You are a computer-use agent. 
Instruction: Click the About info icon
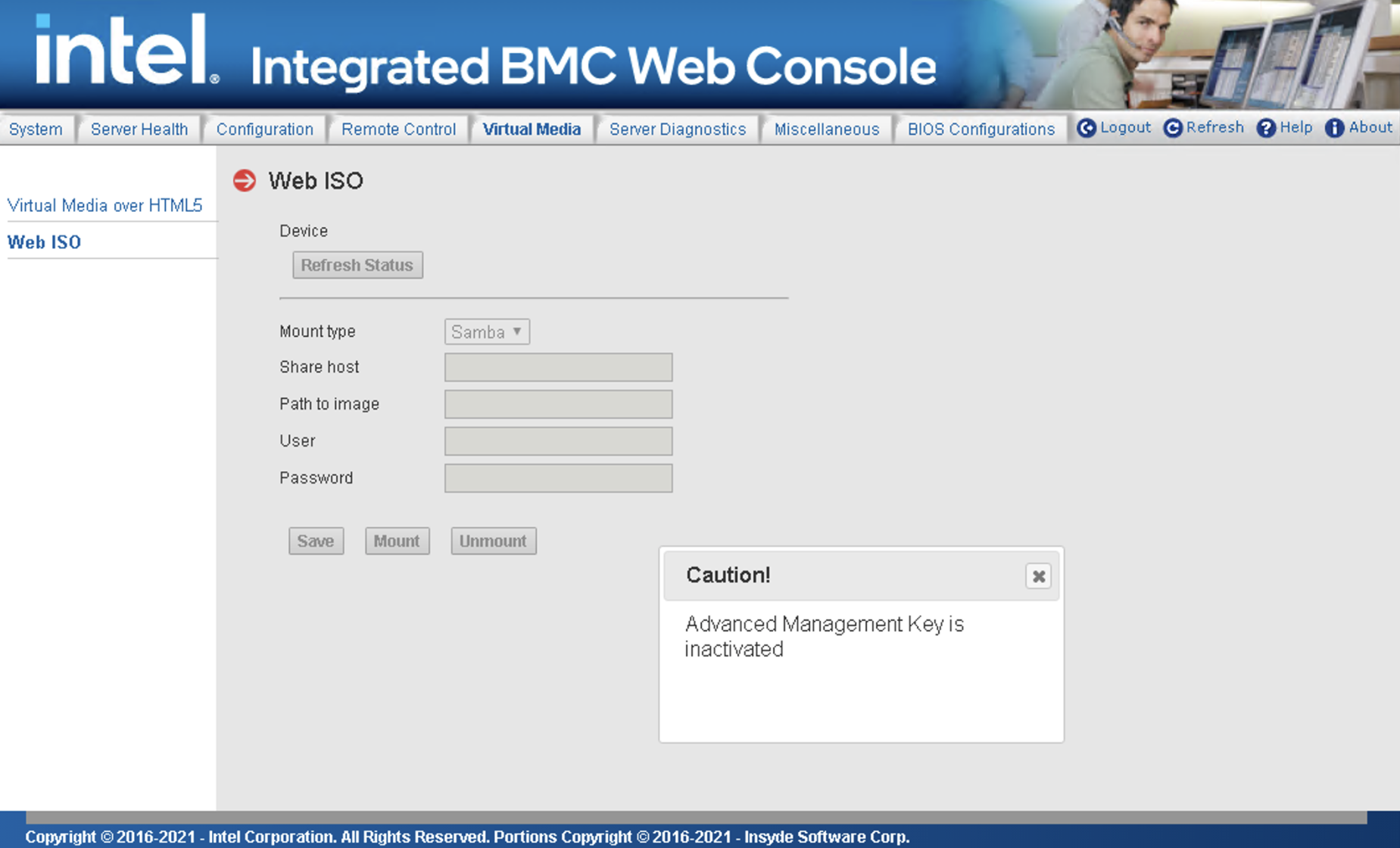click(x=1334, y=129)
